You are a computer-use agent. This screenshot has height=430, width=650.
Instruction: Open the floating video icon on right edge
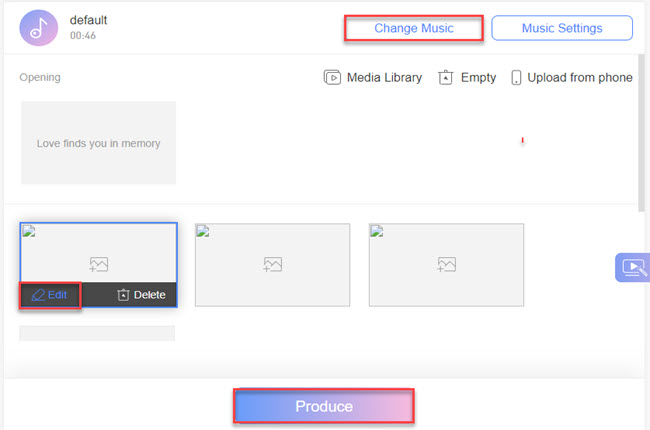point(633,268)
